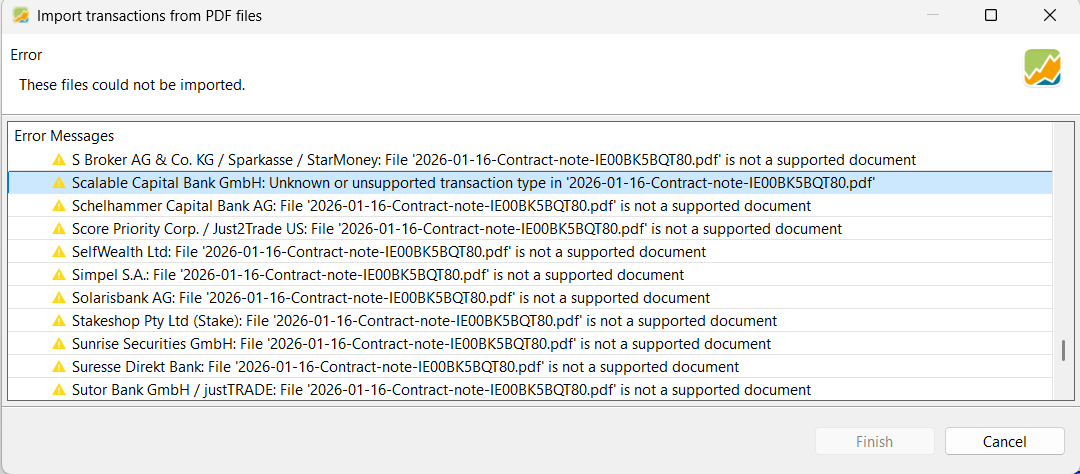This screenshot has width=1080, height=474.
Task: Click warning icon beside Solarisbank AG entry
Action: click(x=59, y=298)
